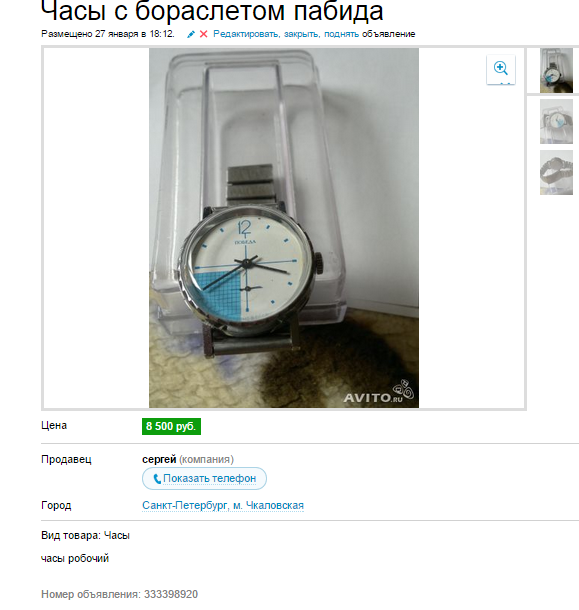Screen dimensions: 579x610
Task: Click the green 8 500 руб. price badge
Action: click(171, 426)
